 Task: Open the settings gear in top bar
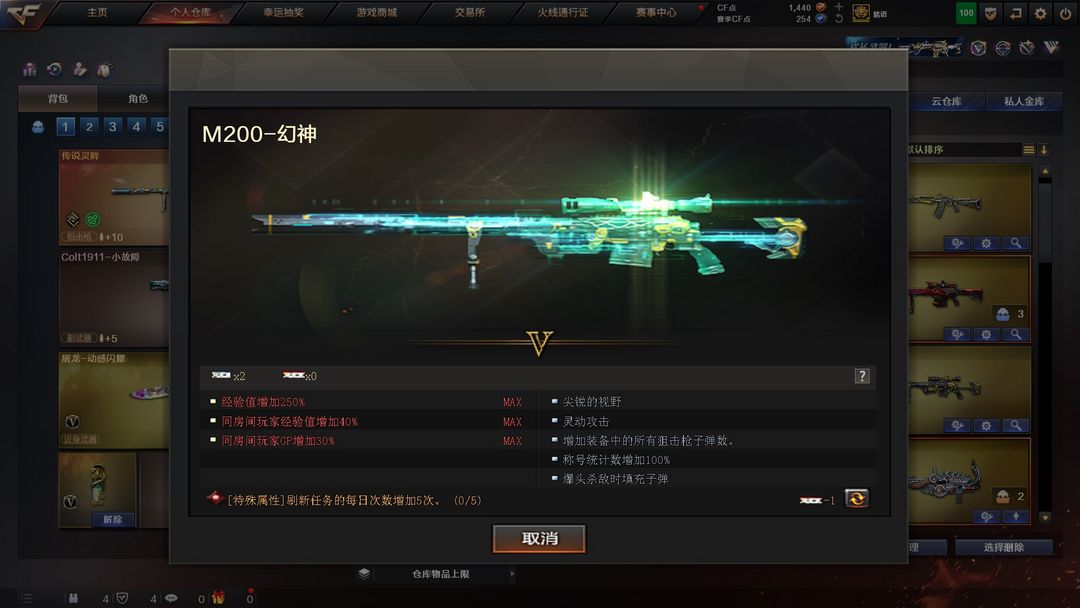click(1040, 13)
